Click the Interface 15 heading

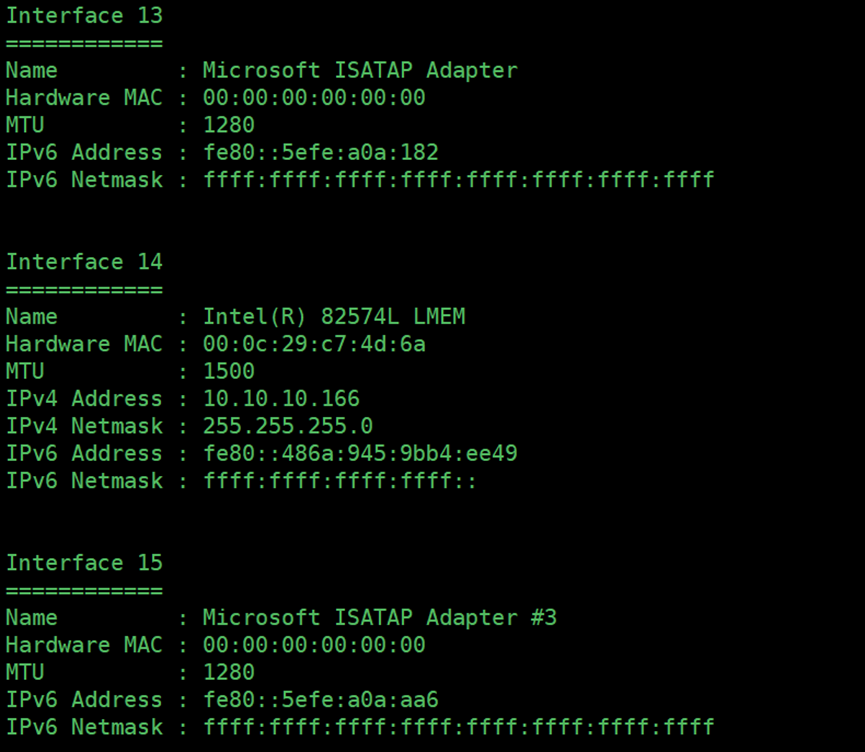tap(84, 563)
